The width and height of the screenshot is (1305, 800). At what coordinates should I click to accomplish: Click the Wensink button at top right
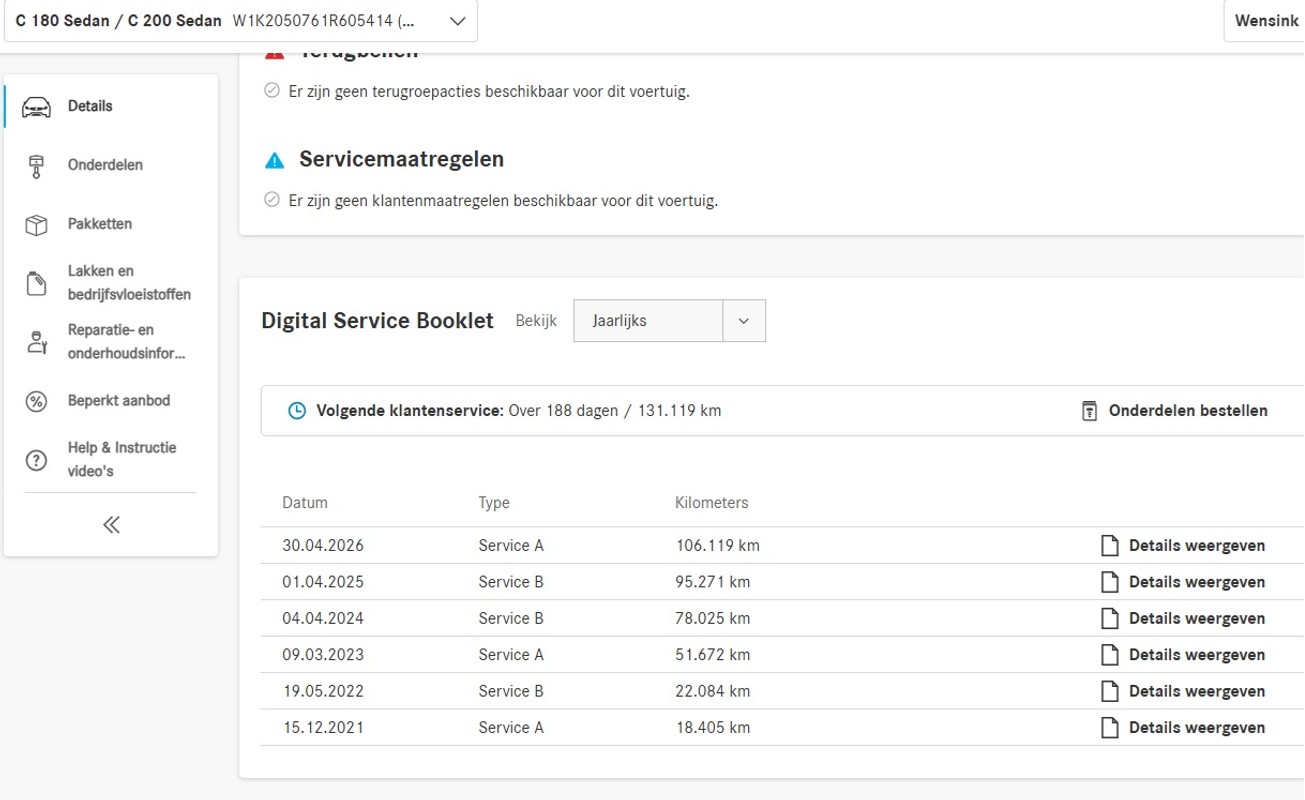point(1264,21)
